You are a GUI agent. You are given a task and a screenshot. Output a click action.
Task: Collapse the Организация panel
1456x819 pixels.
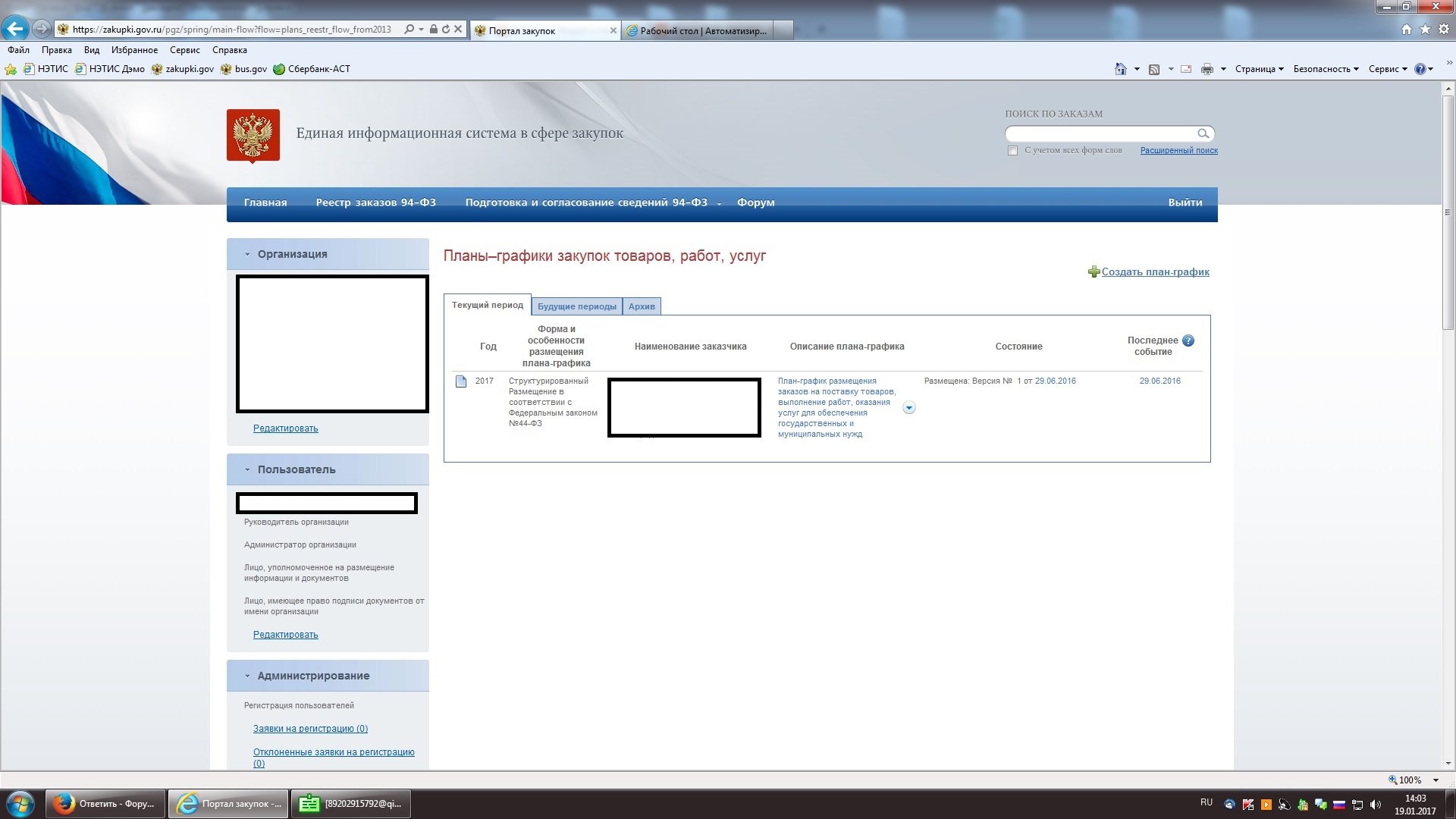click(247, 255)
